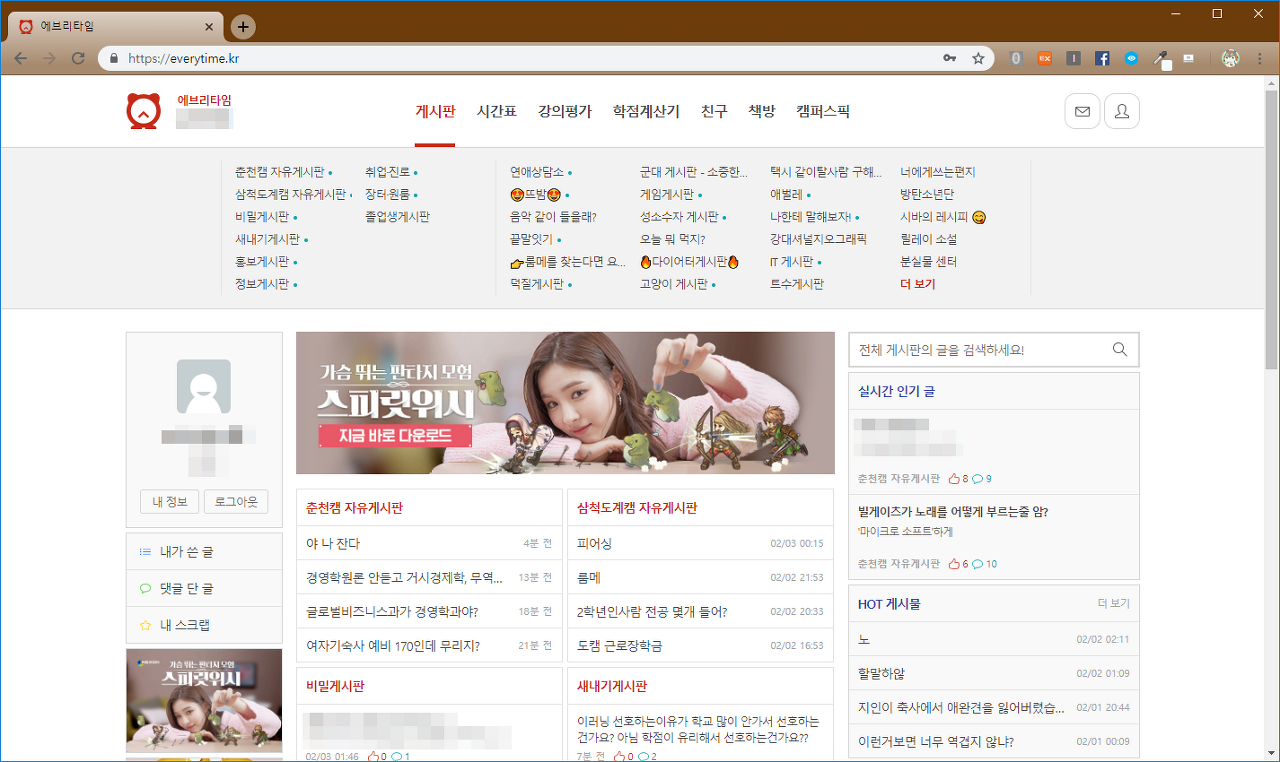Open the Chrome profile avatar
This screenshot has height=762, width=1280.
coord(1230,58)
